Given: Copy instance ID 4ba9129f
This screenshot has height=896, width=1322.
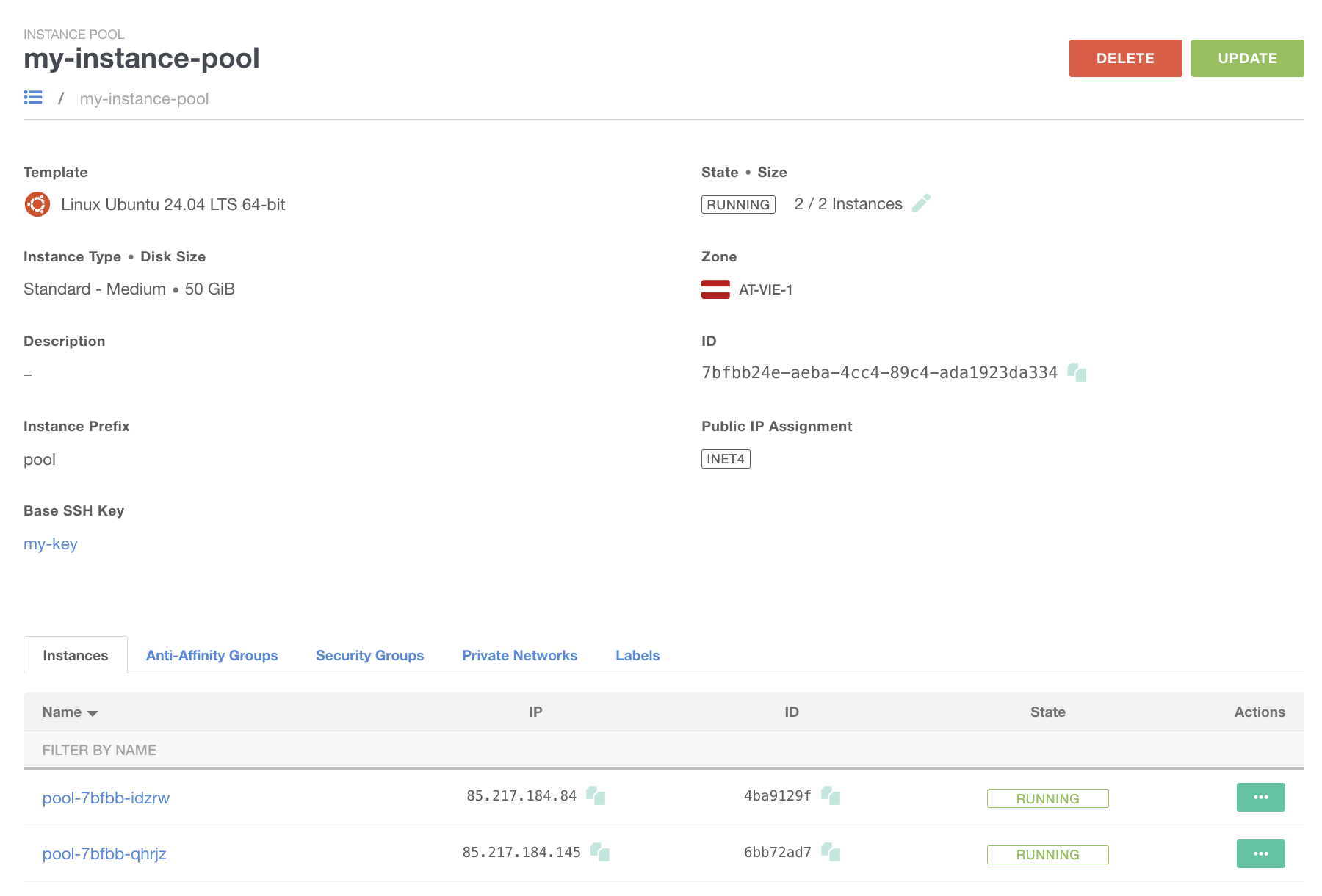Looking at the screenshot, I should [x=831, y=795].
